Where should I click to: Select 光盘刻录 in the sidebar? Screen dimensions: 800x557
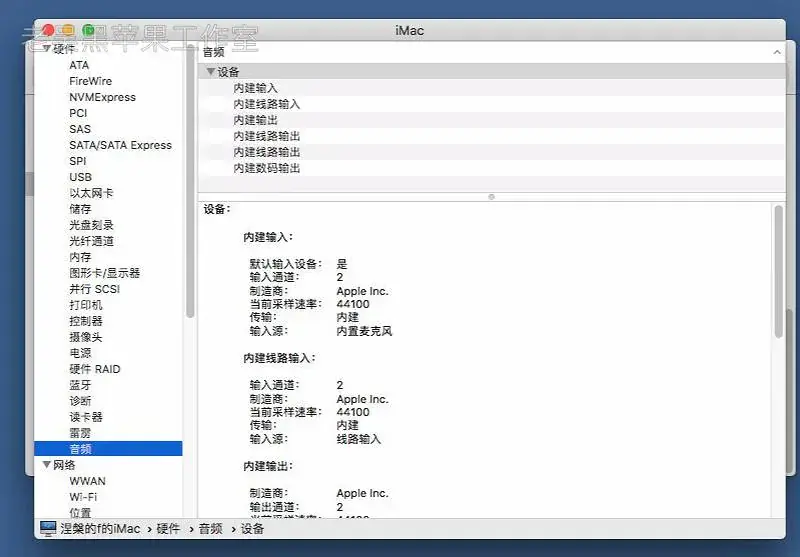pyautogui.click(x=91, y=225)
